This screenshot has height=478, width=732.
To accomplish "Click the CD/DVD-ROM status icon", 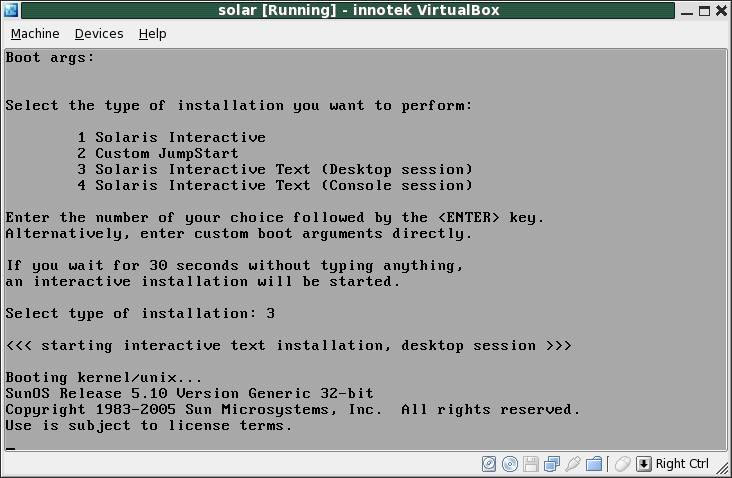I will [510, 464].
